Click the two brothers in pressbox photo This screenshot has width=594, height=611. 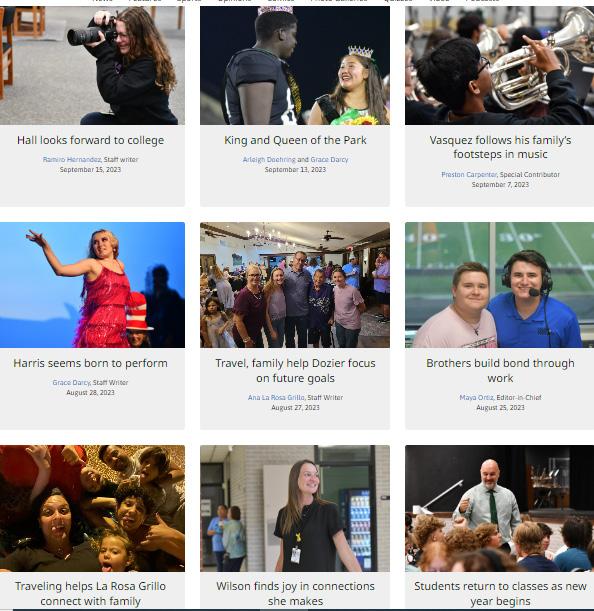point(499,285)
